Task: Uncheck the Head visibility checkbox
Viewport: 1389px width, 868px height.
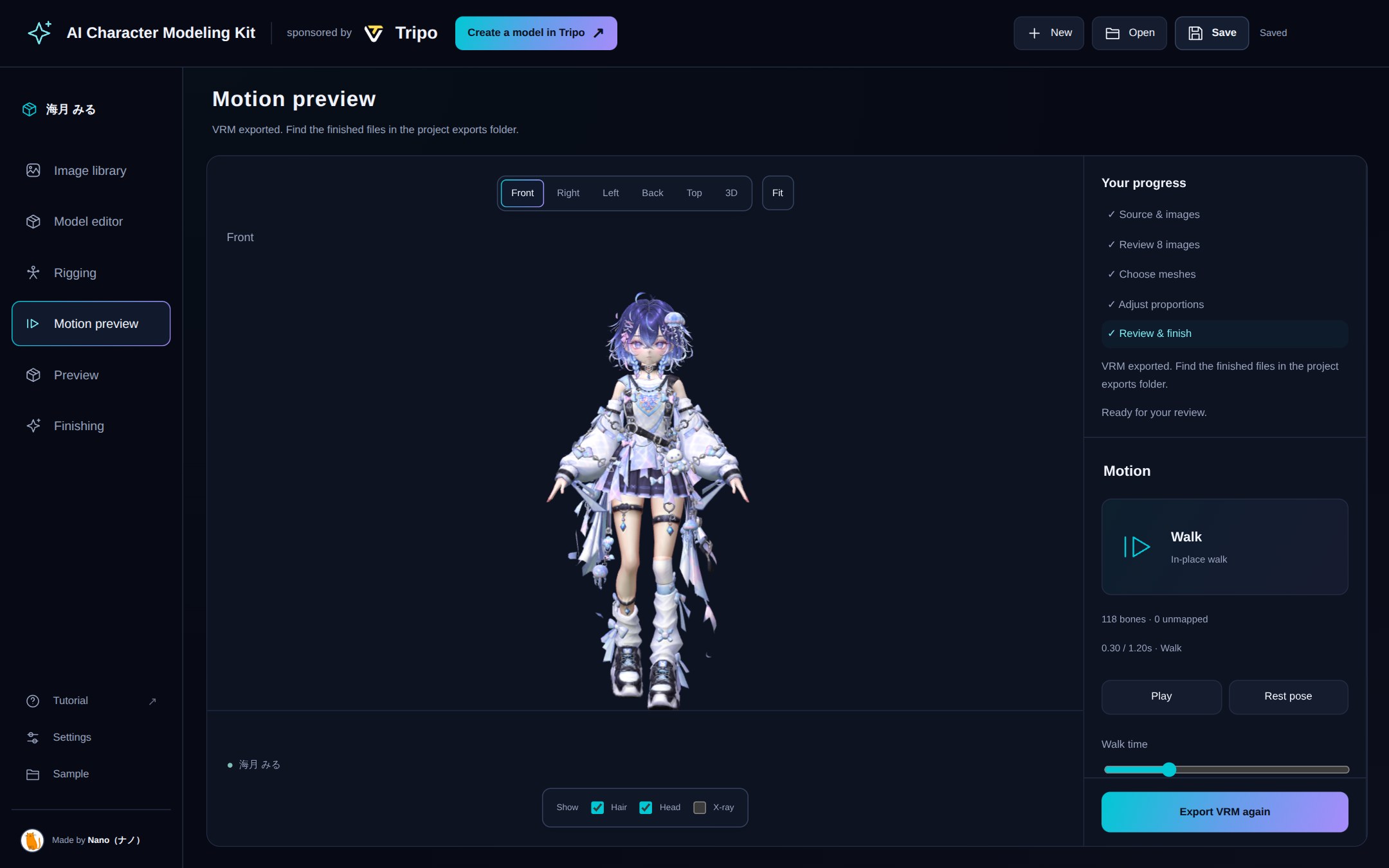Action: (x=646, y=808)
